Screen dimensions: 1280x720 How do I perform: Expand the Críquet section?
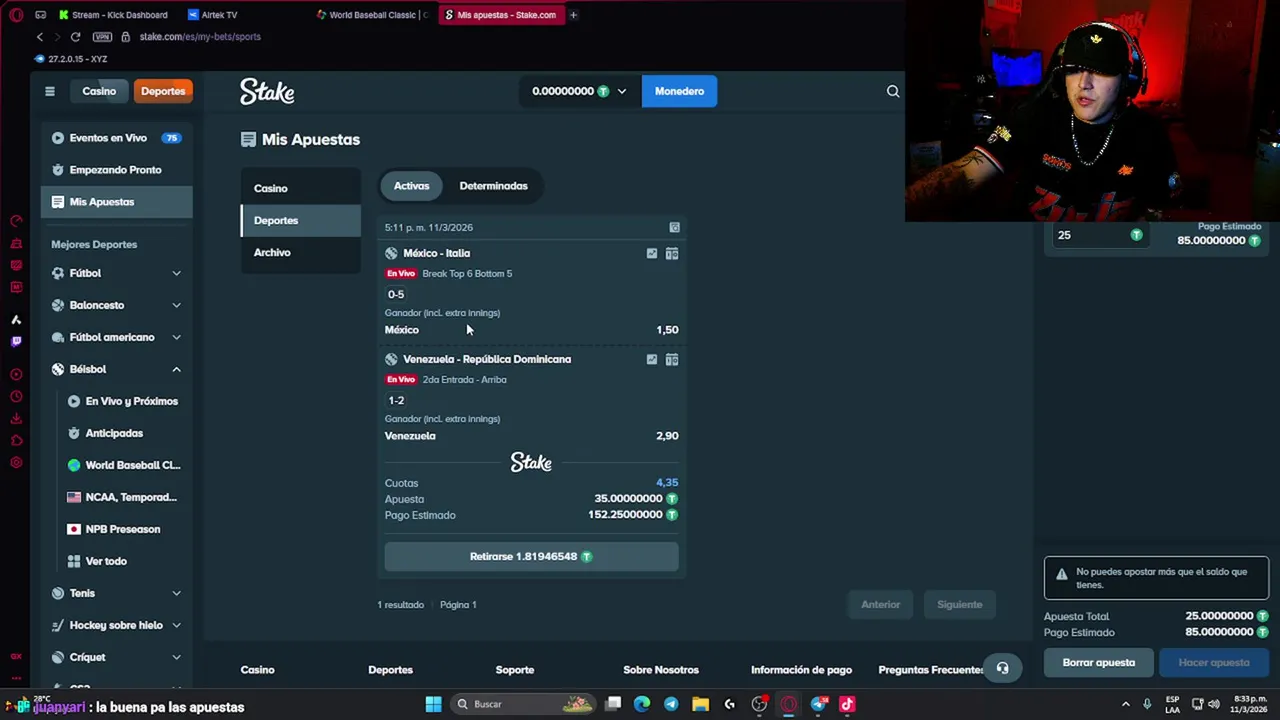coord(176,657)
